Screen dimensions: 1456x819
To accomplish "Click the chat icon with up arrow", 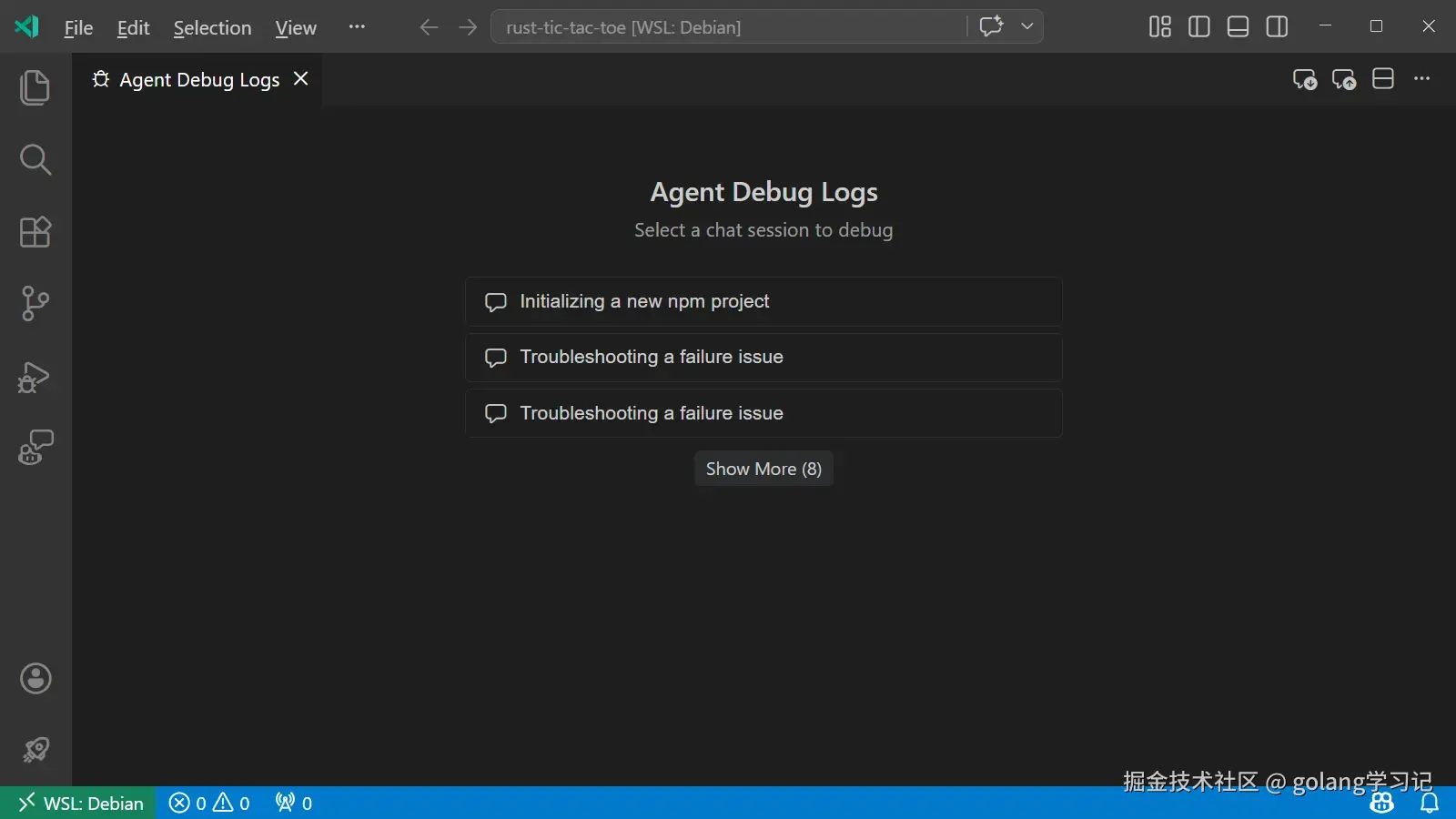I will tap(1344, 79).
